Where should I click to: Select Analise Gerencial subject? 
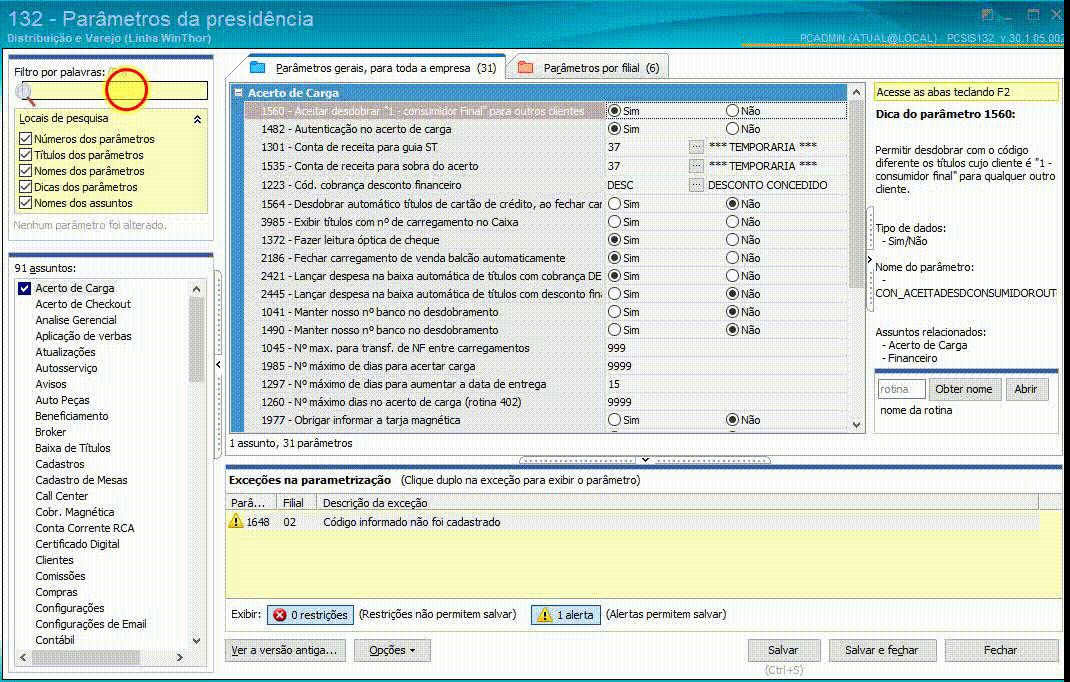click(x=76, y=319)
